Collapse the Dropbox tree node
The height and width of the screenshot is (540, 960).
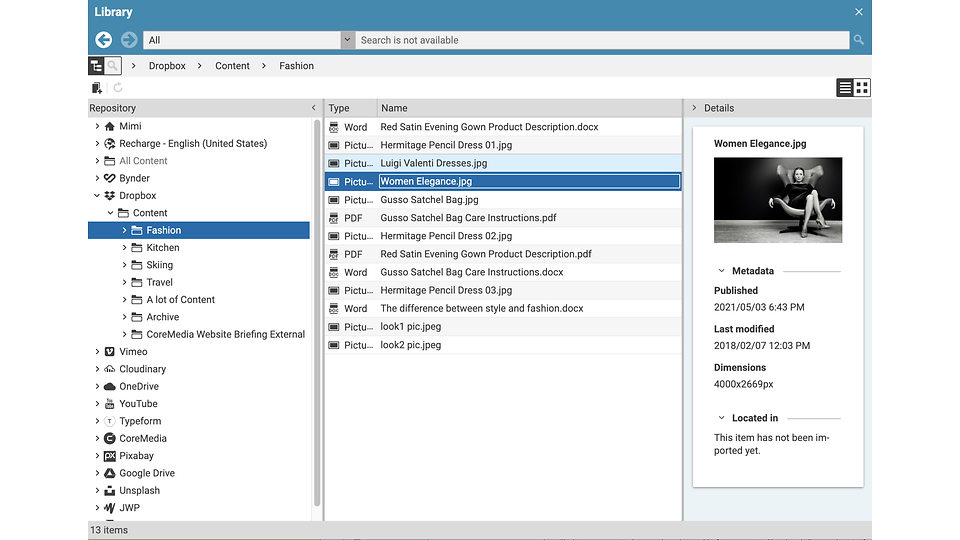tap(97, 195)
